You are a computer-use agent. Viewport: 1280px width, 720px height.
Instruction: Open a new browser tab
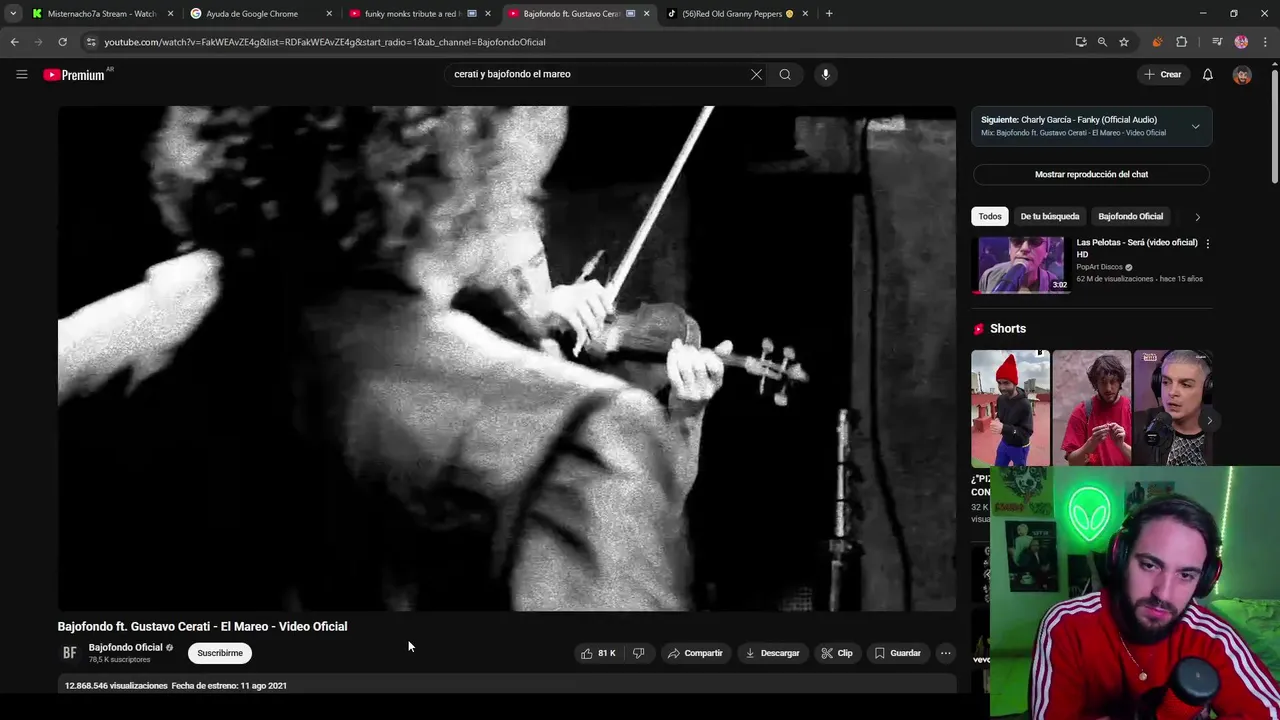(x=829, y=14)
